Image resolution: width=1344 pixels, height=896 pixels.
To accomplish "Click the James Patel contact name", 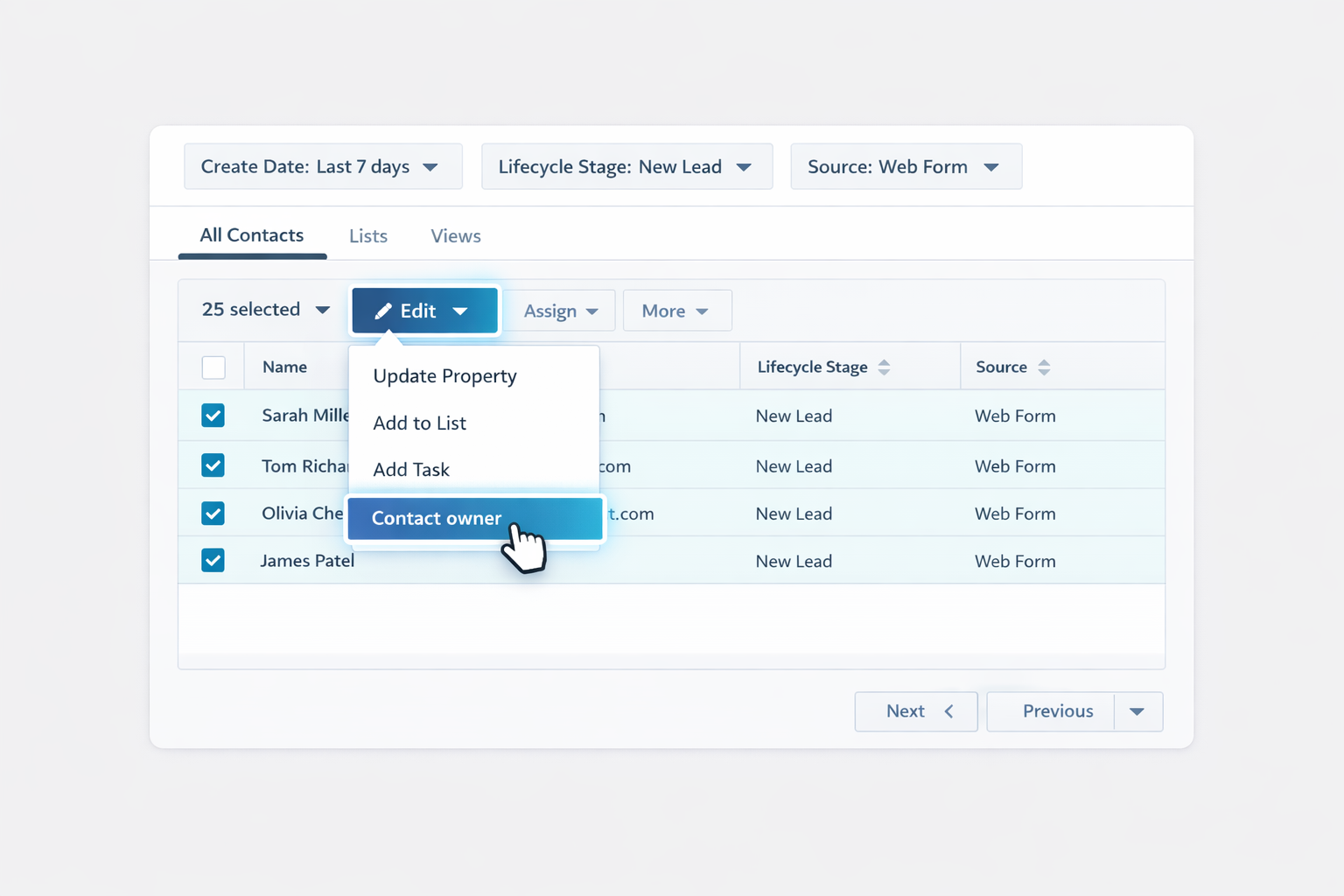I will click(x=307, y=561).
